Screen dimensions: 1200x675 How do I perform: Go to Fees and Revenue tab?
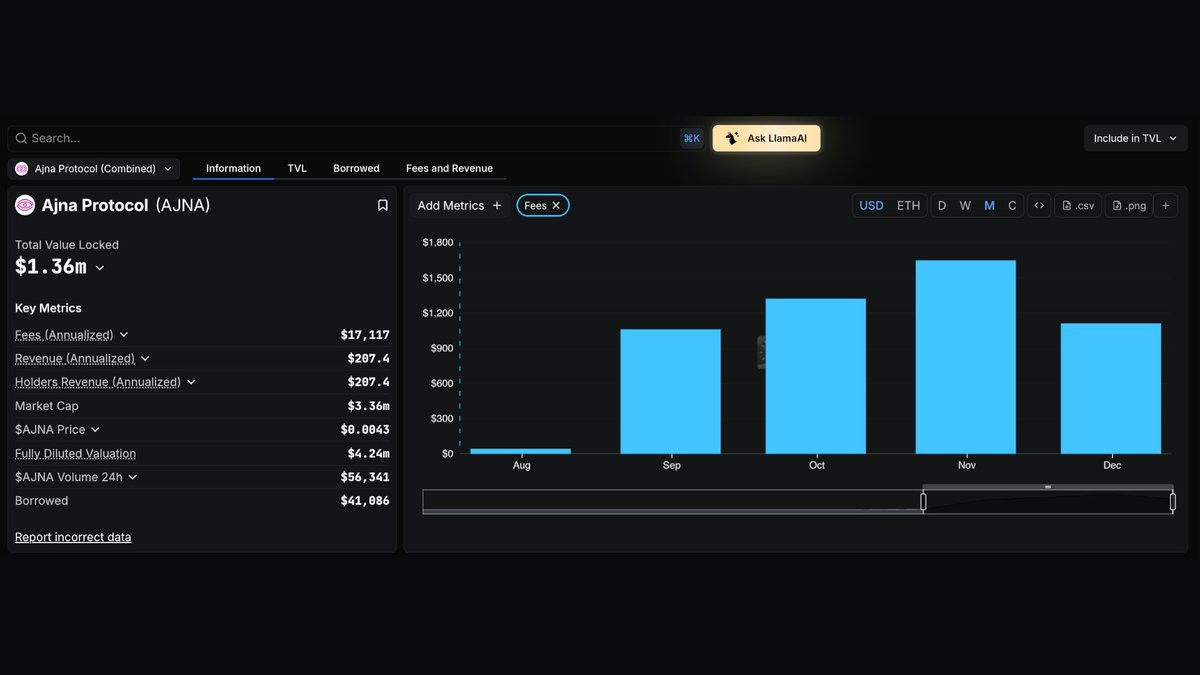click(449, 168)
